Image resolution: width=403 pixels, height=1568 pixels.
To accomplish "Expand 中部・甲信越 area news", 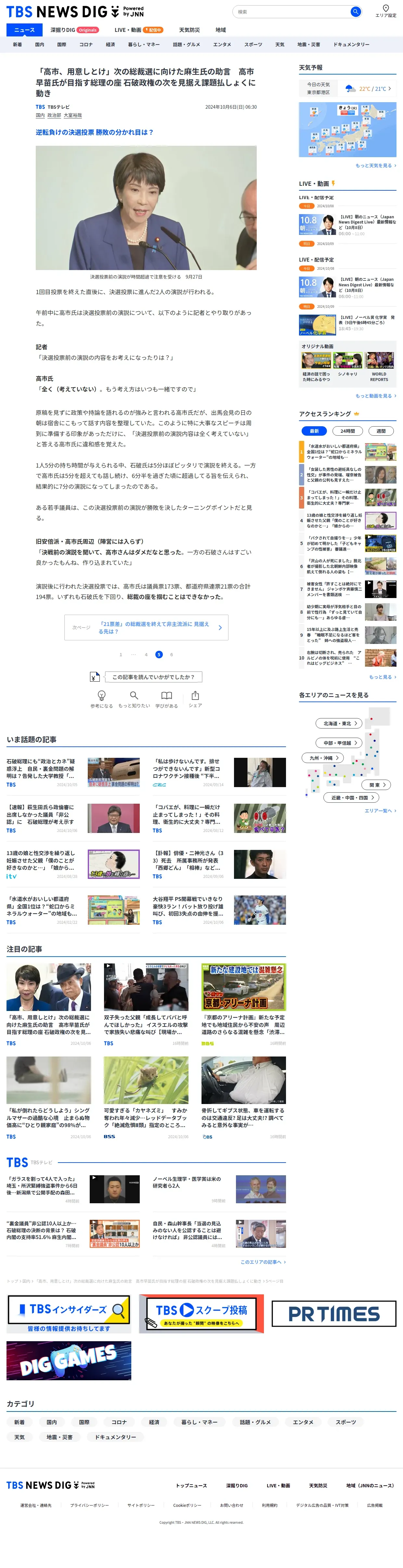I will click(339, 743).
